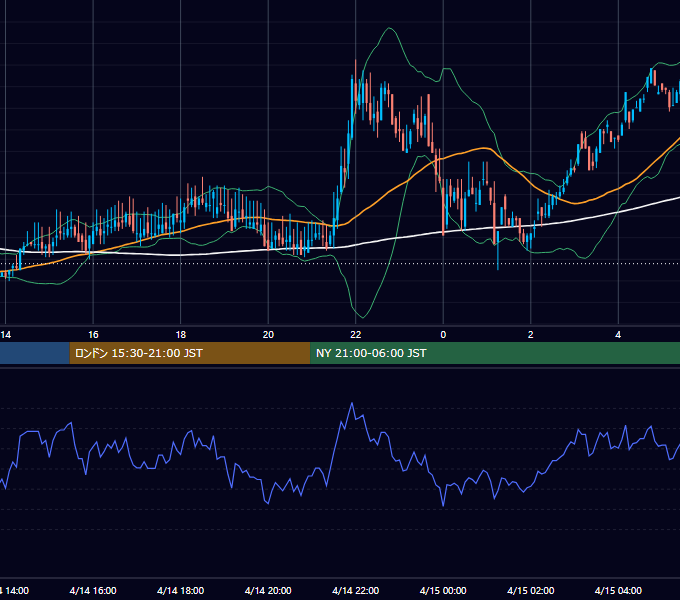Click the upper axis hour label 4
The width and height of the screenshot is (680, 600).
point(618,335)
